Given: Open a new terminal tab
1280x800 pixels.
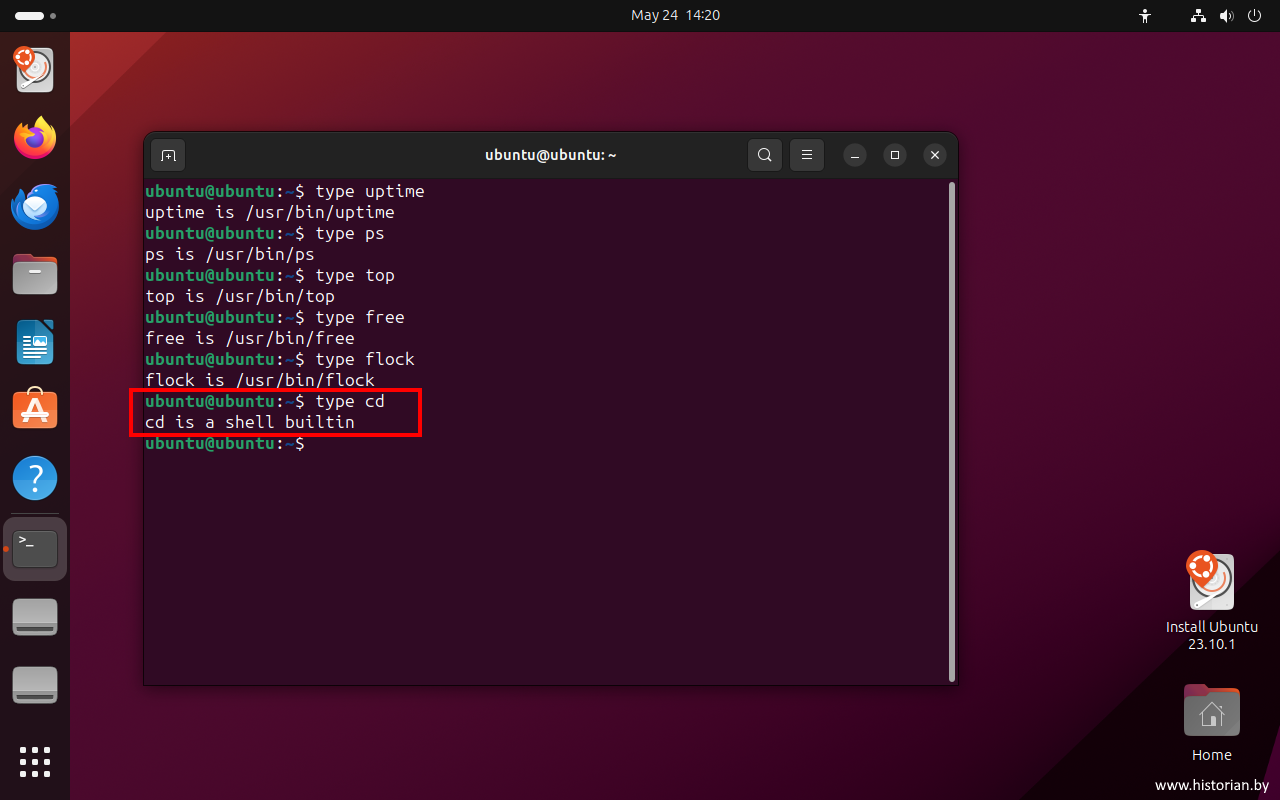Looking at the screenshot, I should point(168,155).
